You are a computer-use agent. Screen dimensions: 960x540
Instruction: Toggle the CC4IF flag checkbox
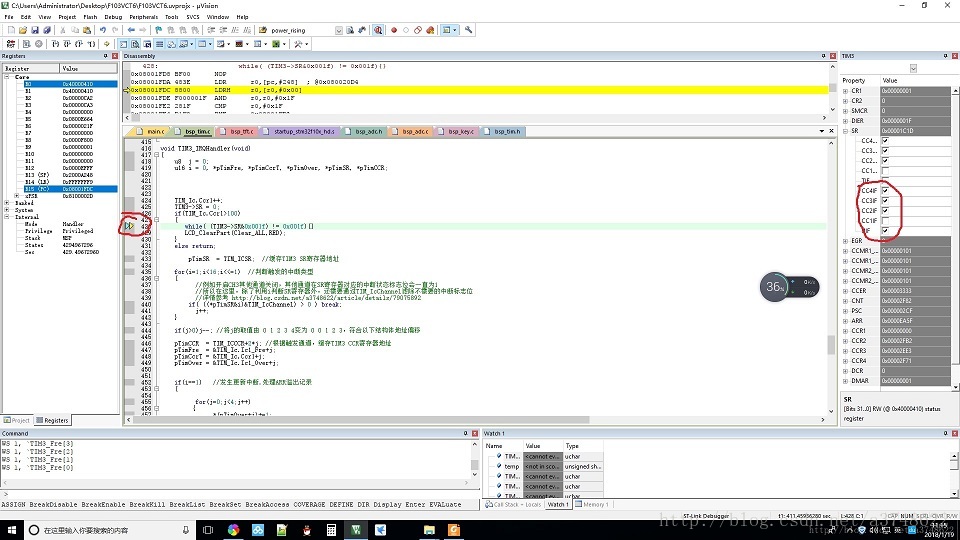(x=885, y=190)
